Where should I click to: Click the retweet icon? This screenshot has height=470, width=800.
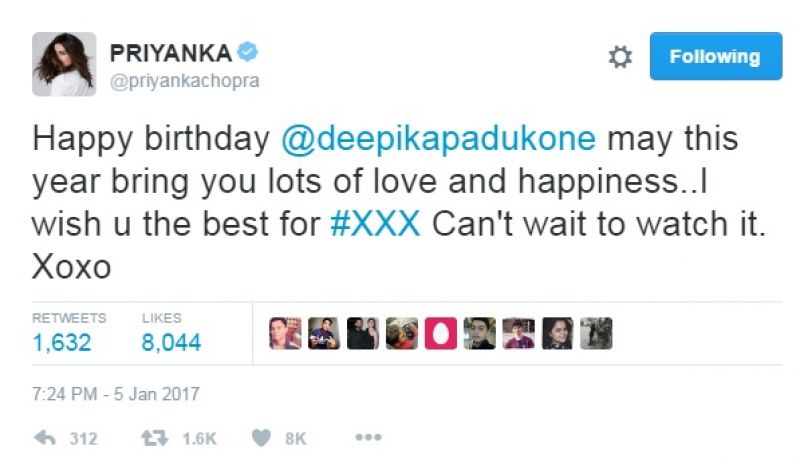tap(154, 438)
